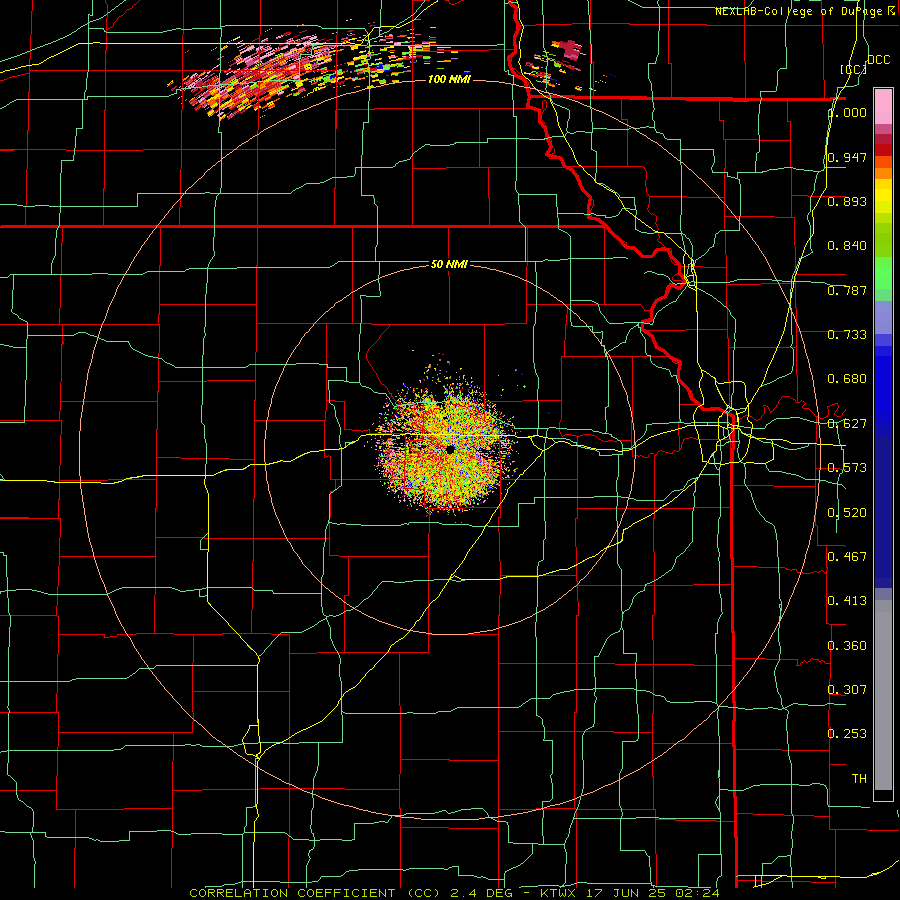
Task: Click the dark red echo block in northeast
Action: point(570,50)
